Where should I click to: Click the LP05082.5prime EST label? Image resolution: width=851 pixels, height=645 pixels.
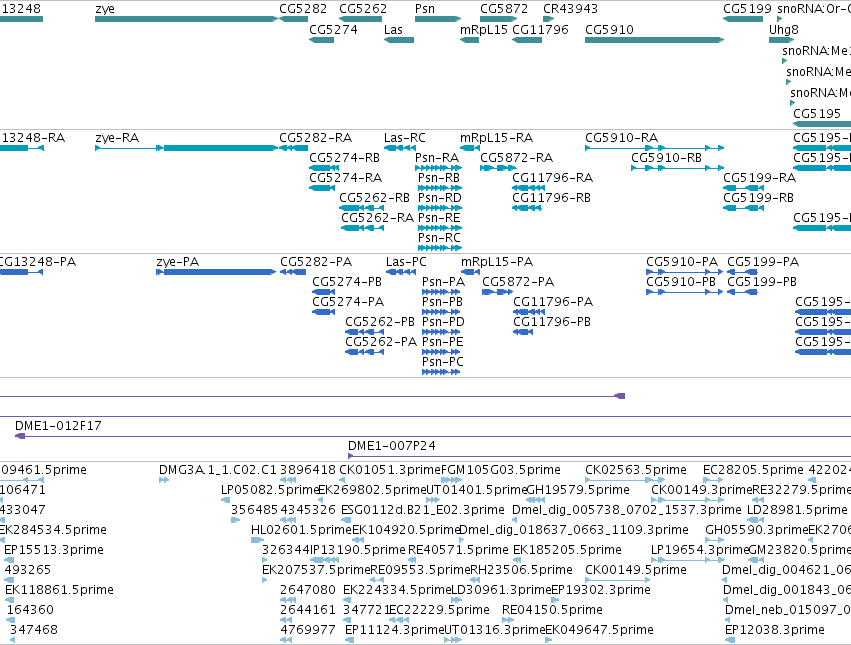coord(269,490)
